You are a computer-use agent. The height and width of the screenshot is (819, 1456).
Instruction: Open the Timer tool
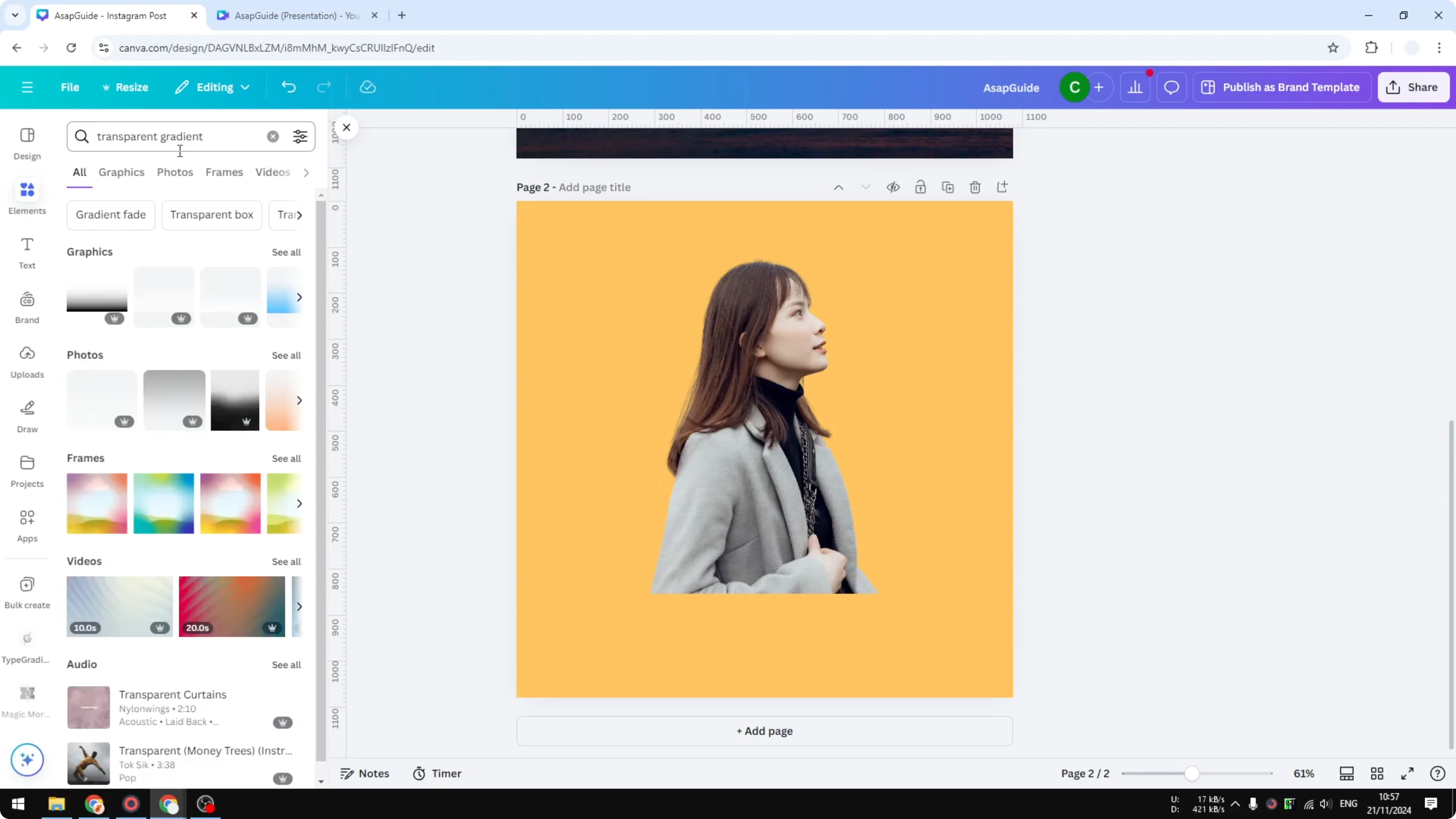(x=436, y=773)
